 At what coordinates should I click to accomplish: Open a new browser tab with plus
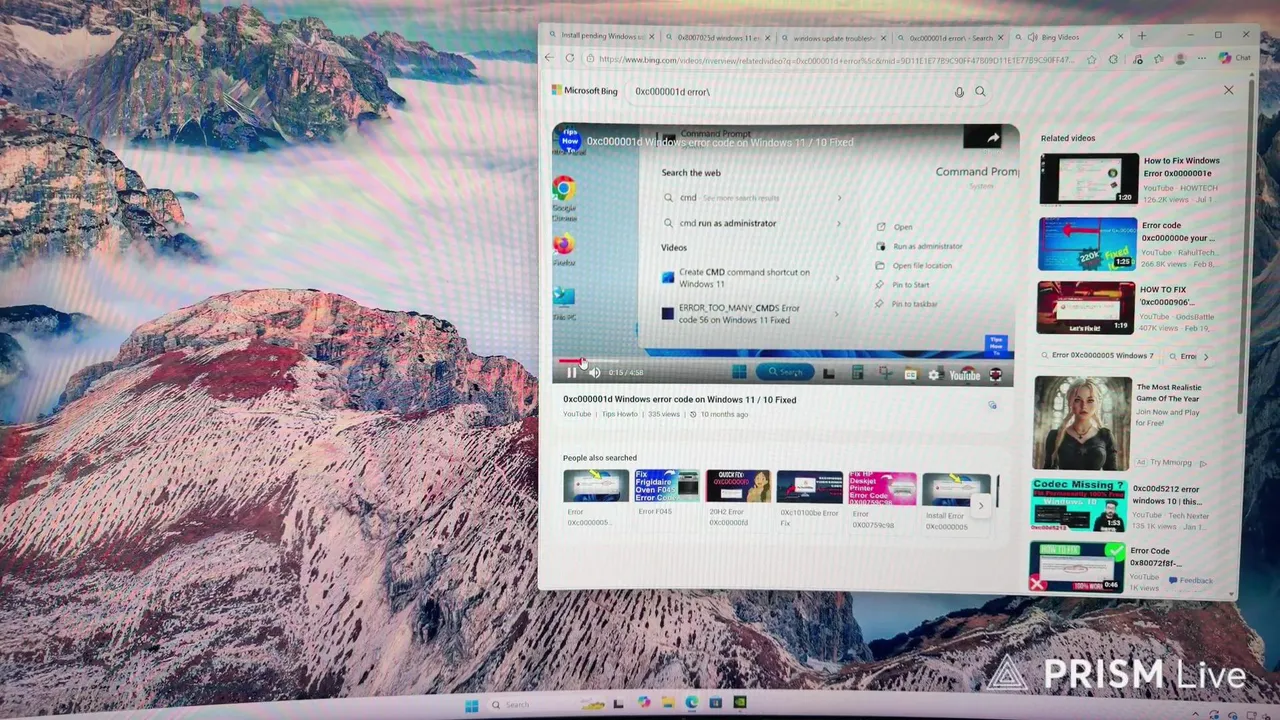tap(1142, 36)
